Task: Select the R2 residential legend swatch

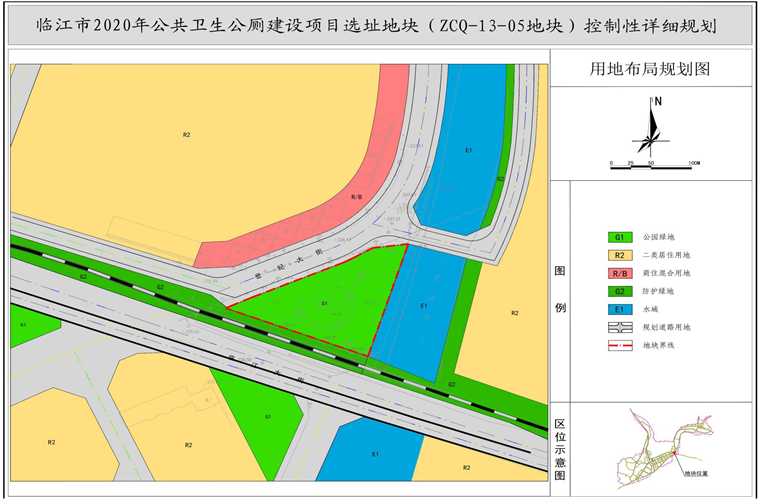Action: (x=620, y=255)
